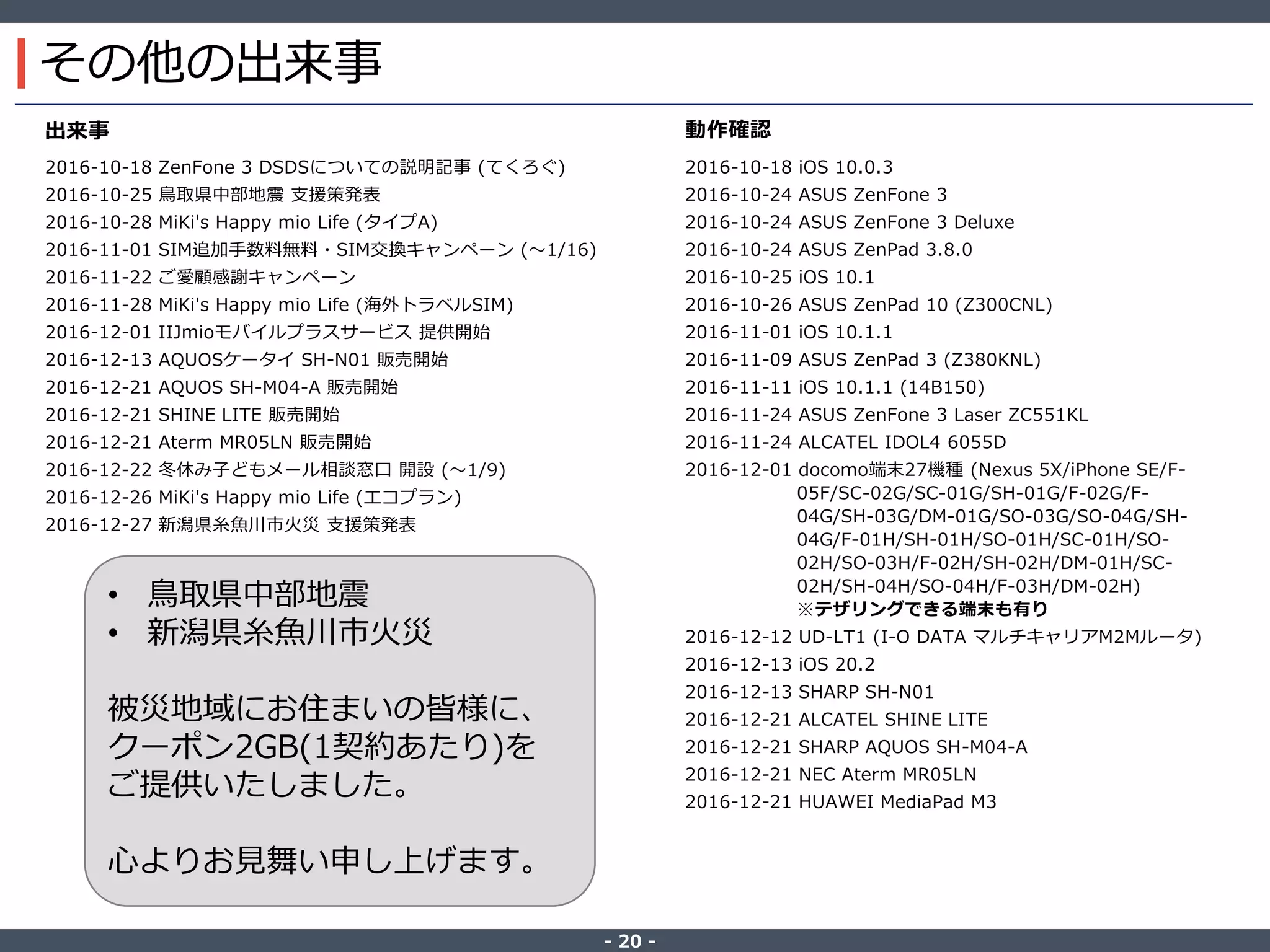Click AQUOSケータイ SH-N01 販売開始 line

247,359
